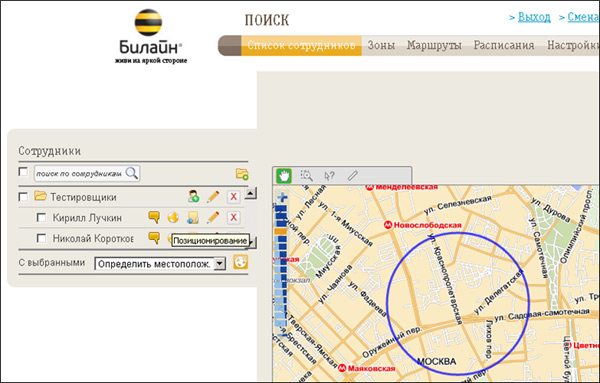The height and width of the screenshot is (383, 600).
Task: Add employee to Тестировщики group
Action: 193,197
